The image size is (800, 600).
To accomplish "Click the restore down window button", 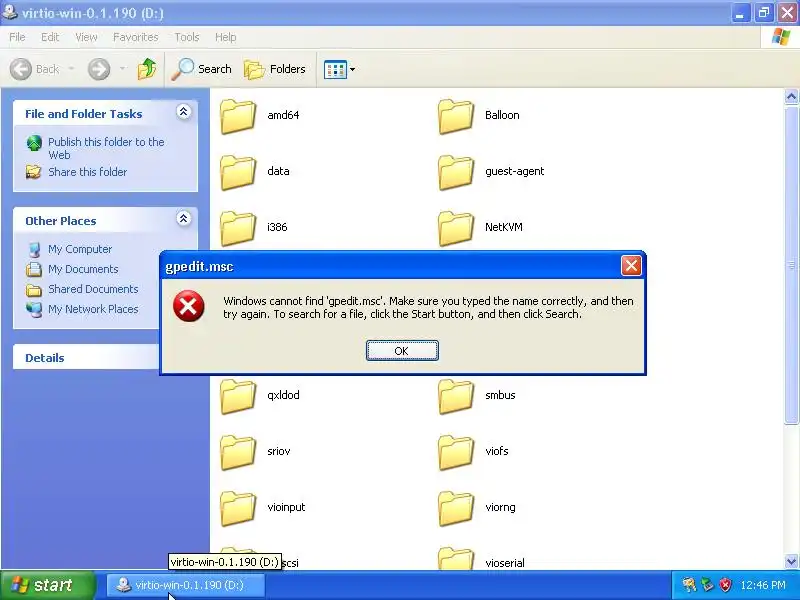I will tap(763, 13).
